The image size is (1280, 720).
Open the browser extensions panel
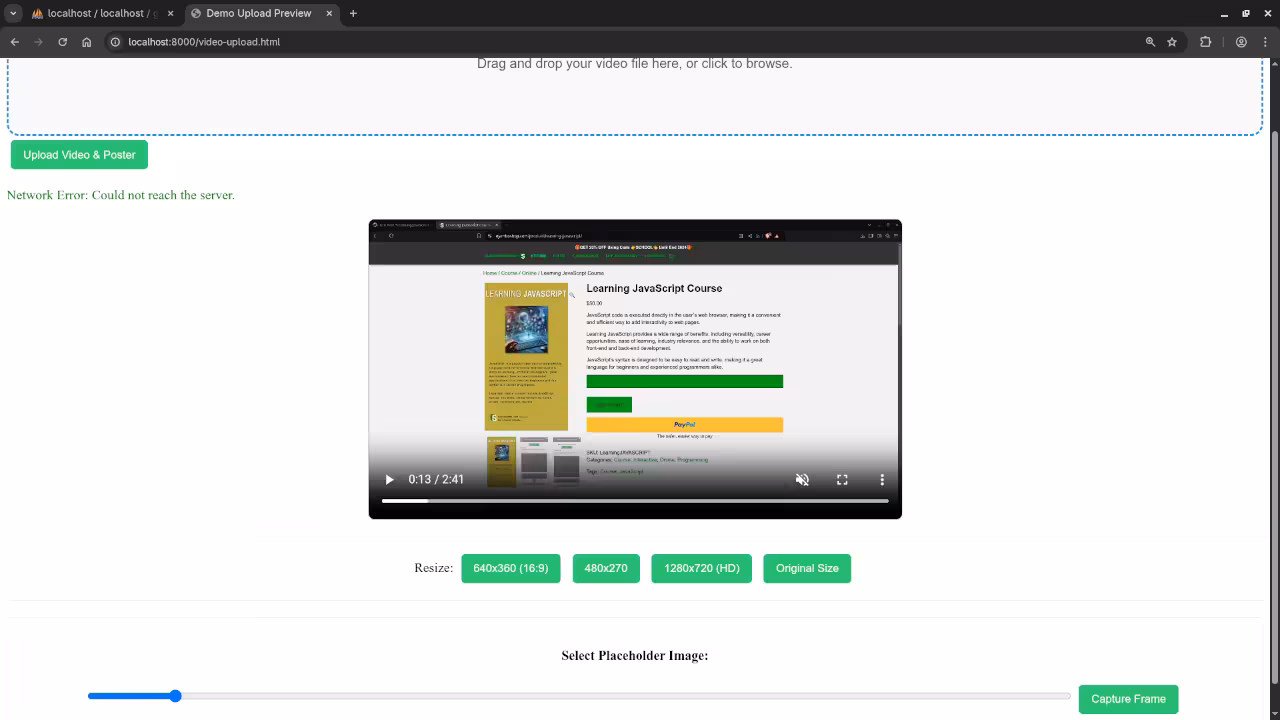coord(1205,42)
